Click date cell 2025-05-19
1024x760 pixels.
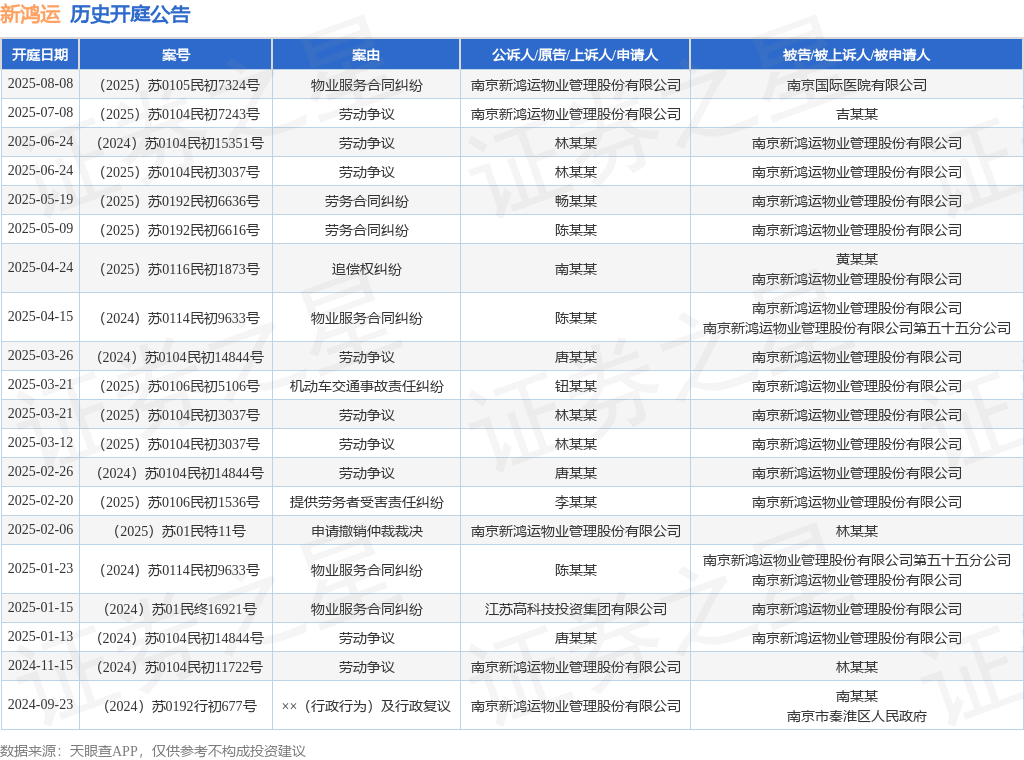[x=40, y=200]
